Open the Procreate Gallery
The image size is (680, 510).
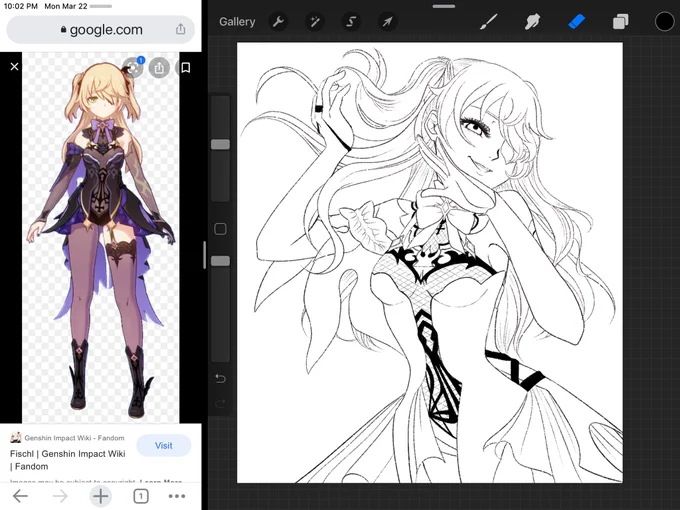click(x=237, y=22)
